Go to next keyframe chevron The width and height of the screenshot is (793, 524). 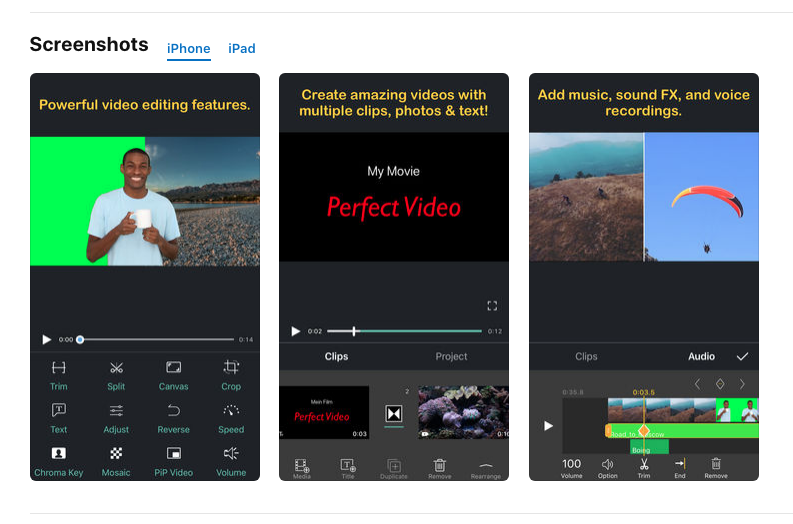pos(742,384)
